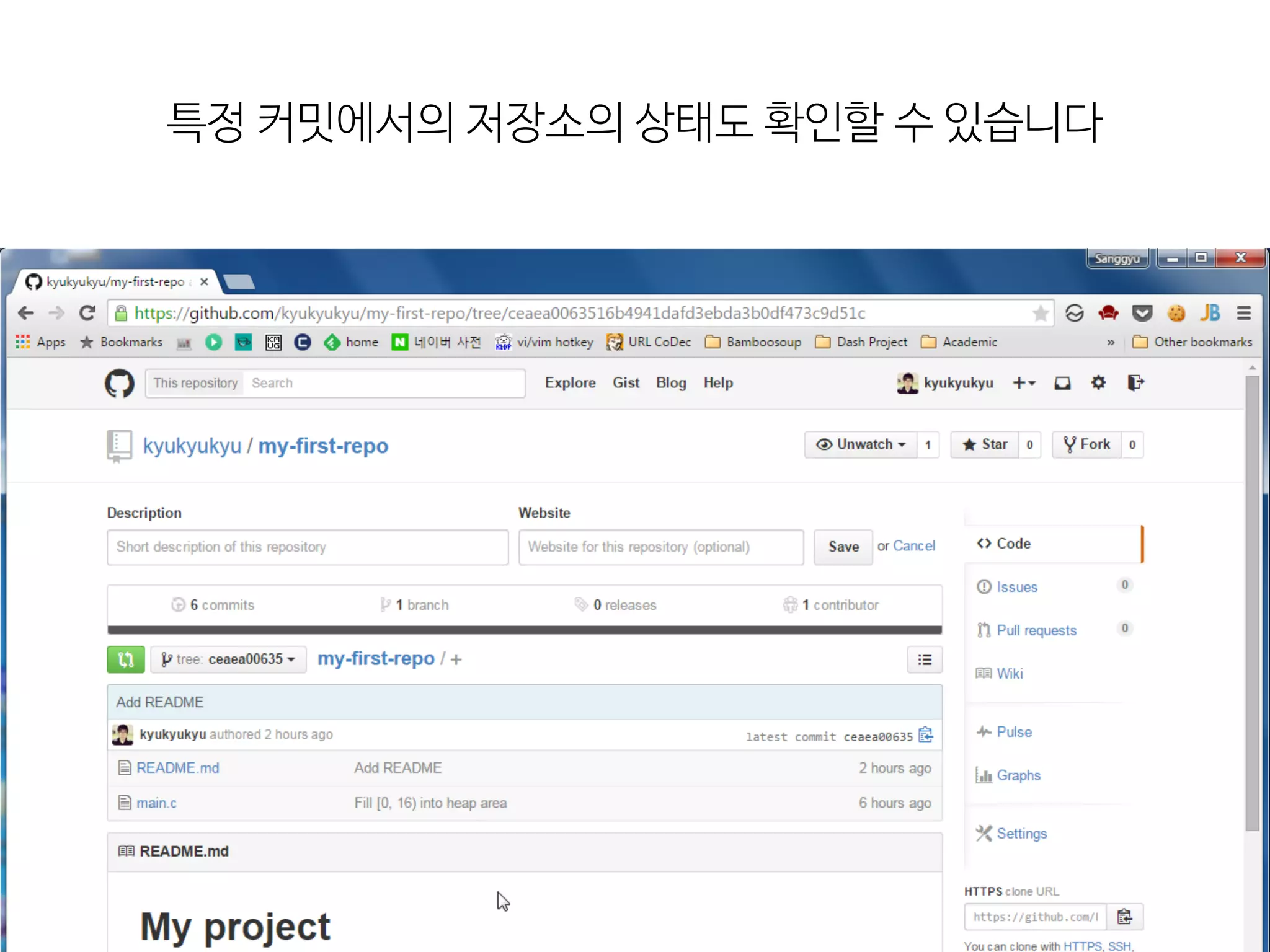This screenshot has height=952, width=1270.
Task: Click the JB extension icon
Action: click(x=1210, y=313)
